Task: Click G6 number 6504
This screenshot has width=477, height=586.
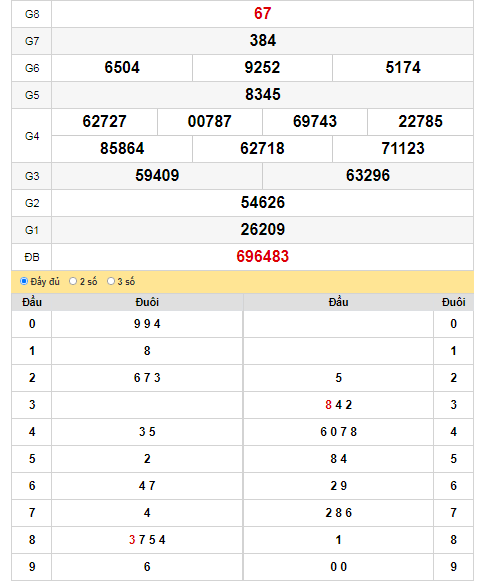Action: click(x=122, y=68)
